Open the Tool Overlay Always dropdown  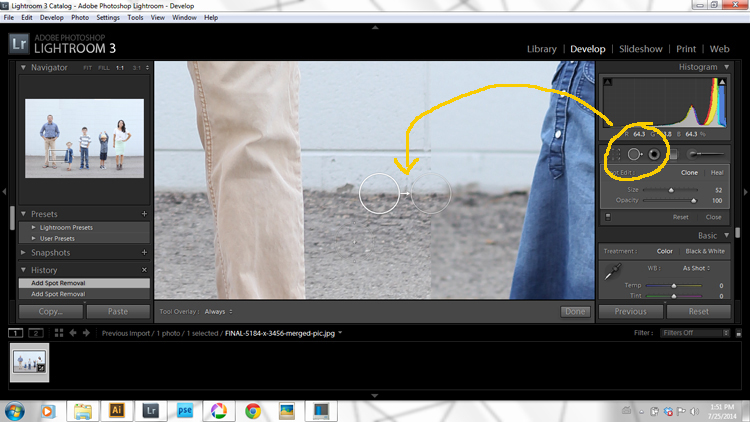(x=219, y=311)
